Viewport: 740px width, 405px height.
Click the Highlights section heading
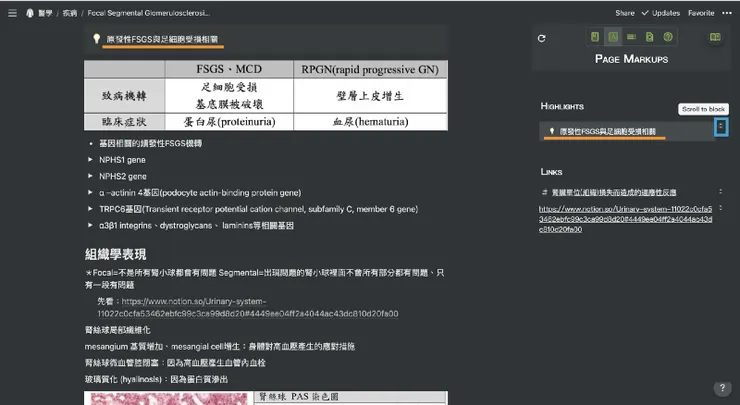(x=562, y=106)
